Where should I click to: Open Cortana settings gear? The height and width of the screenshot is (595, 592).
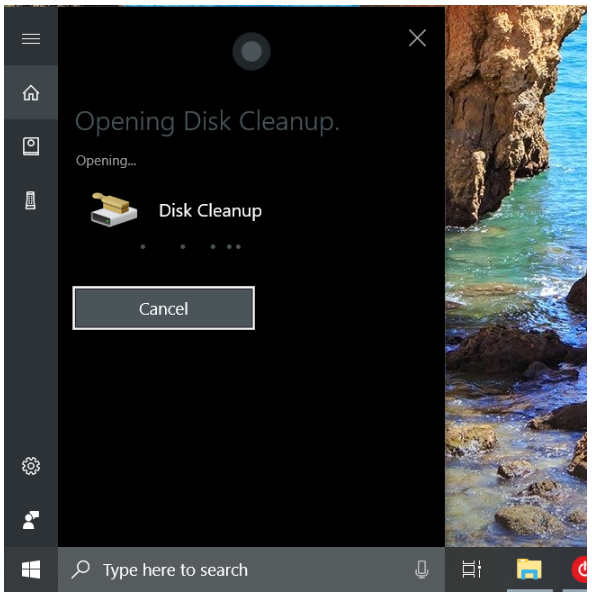31,466
